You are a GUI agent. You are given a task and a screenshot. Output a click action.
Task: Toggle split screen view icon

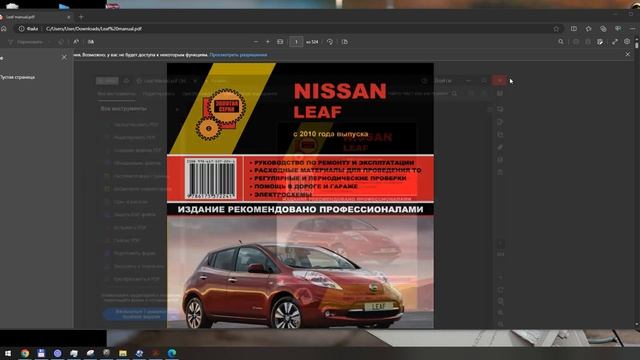click(x=574, y=29)
